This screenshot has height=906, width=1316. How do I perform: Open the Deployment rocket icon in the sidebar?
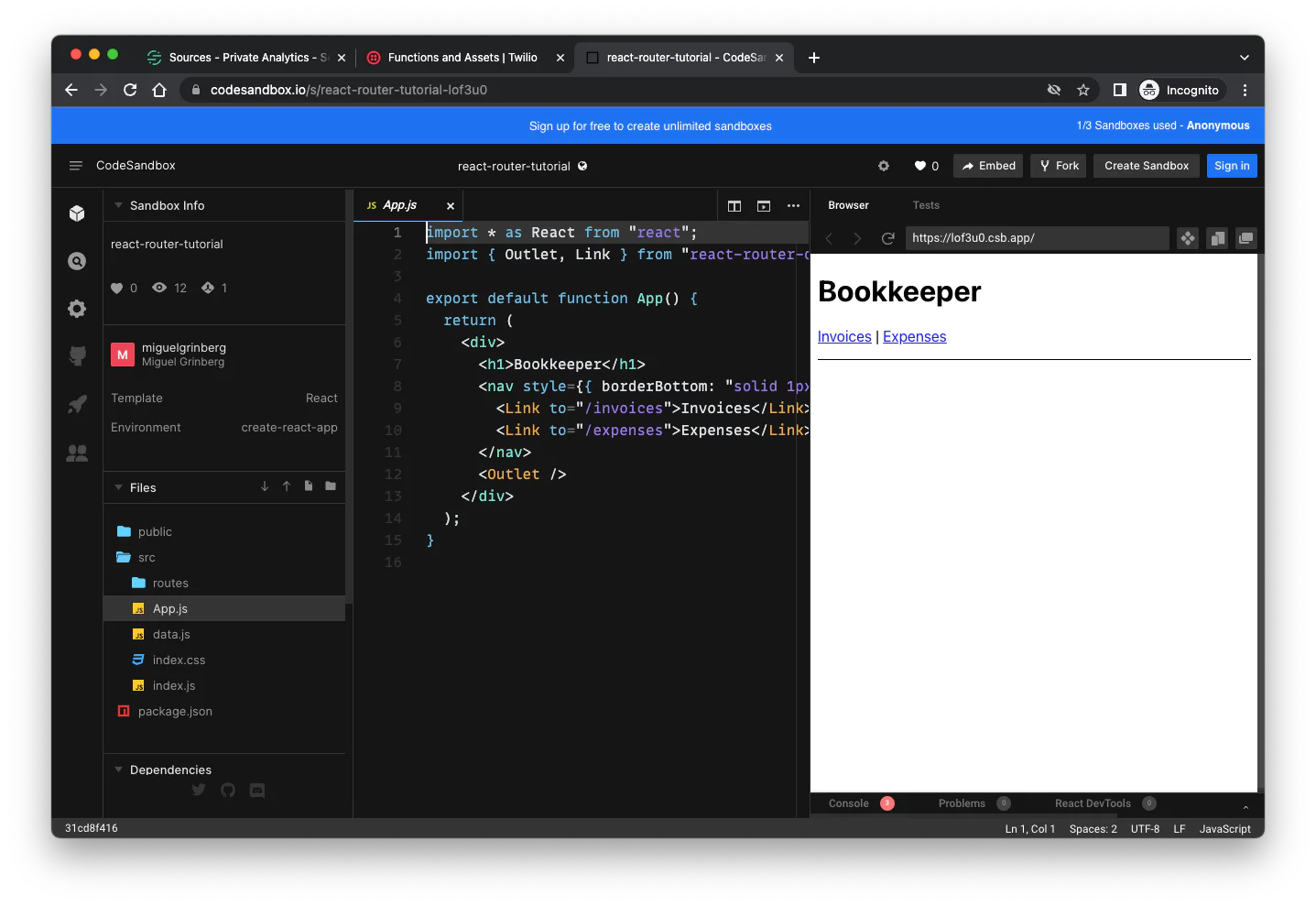coord(77,404)
